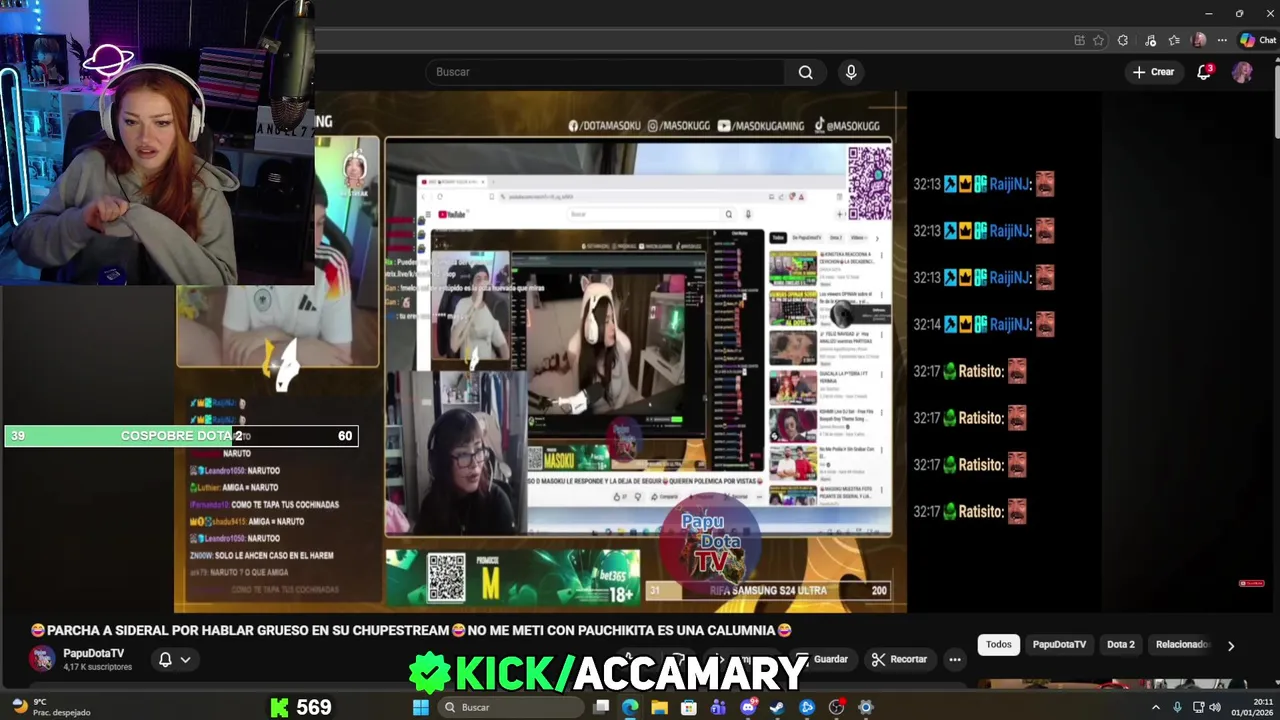The image size is (1280, 720).
Task: Open the Copilot Chat button in Edge
Action: (1258, 40)
